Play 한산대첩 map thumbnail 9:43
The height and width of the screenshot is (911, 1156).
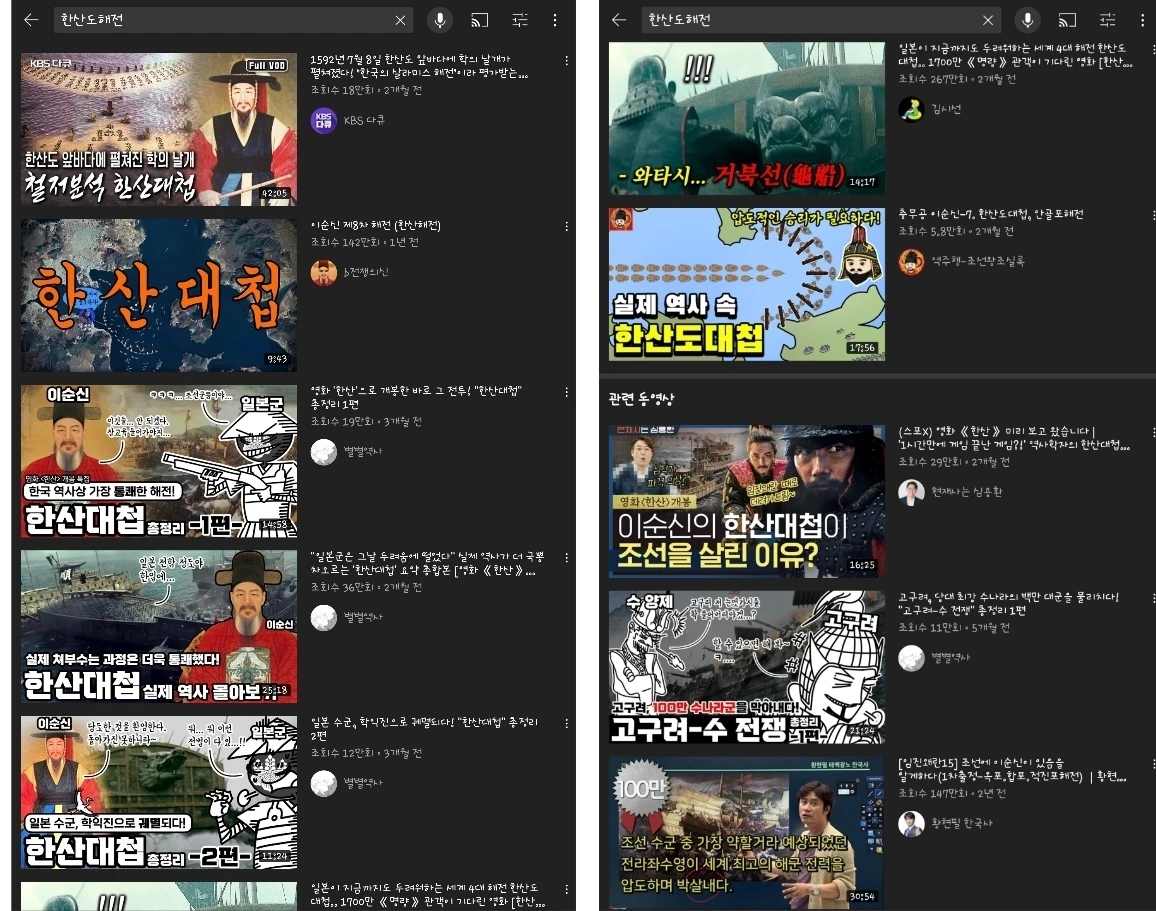click(x=159, y=295)
